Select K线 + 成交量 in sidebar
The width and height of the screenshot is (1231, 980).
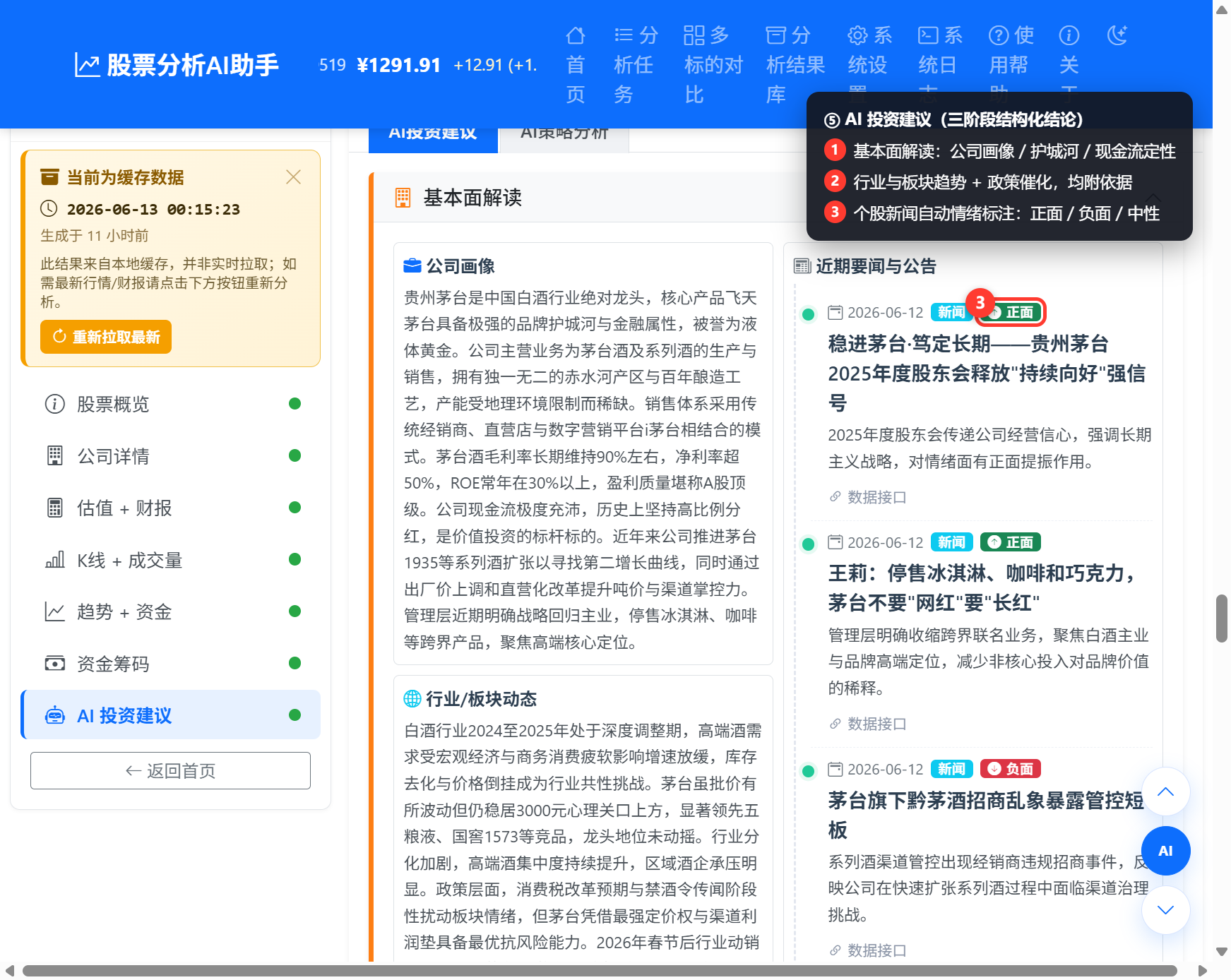[171, 560]
